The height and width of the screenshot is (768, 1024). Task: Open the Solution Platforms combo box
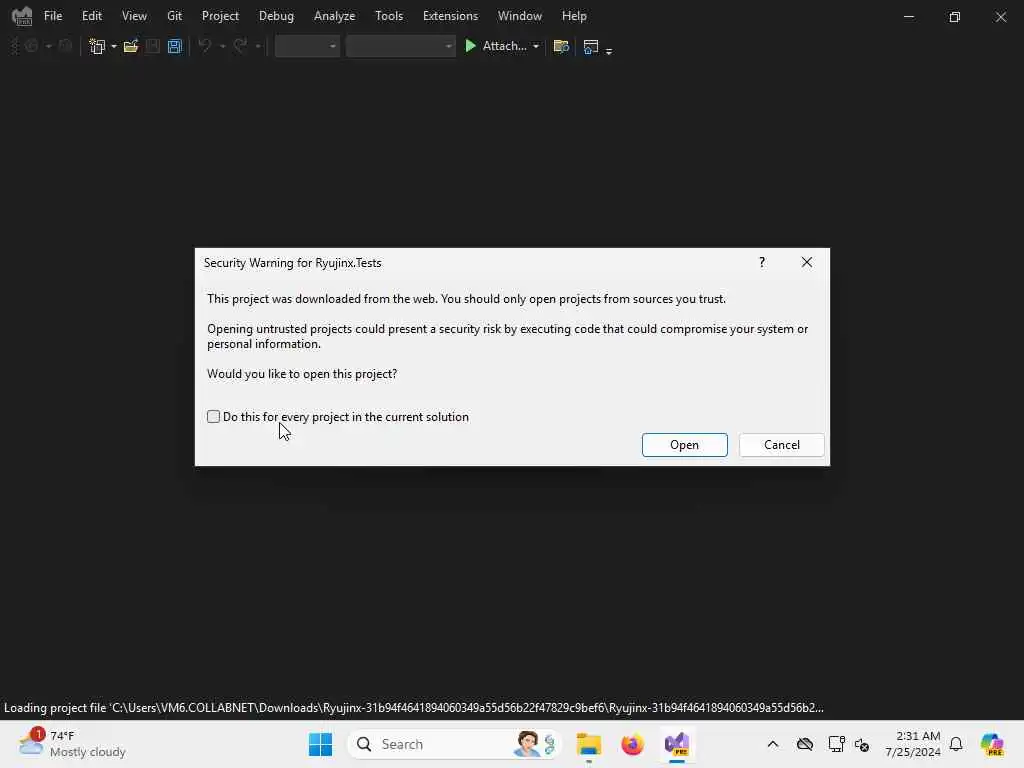pos(400,46)
